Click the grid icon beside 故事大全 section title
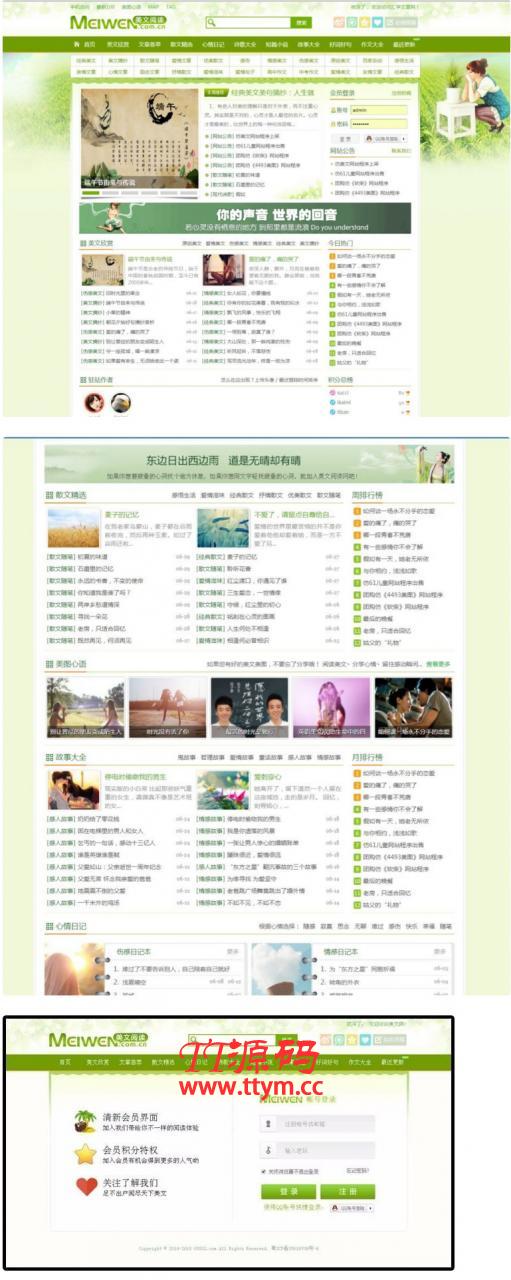Viewport: 511px width, 1280px height. pos(49,757)
